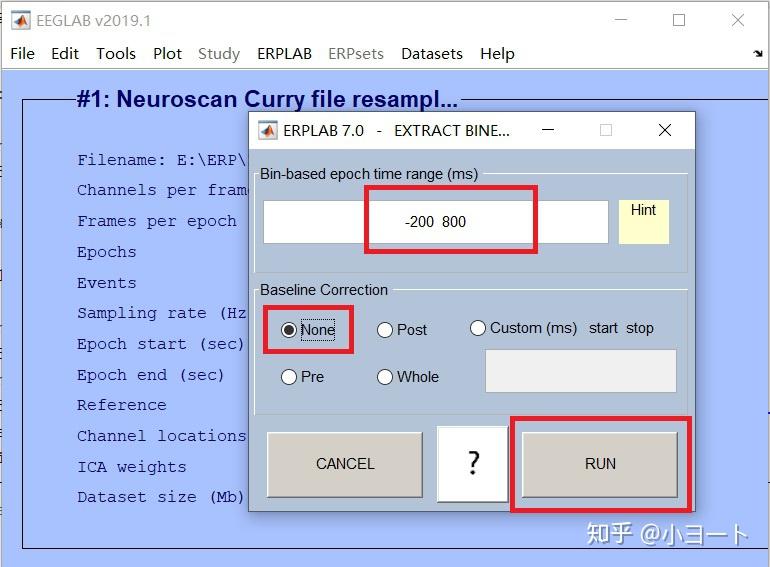Click the RUN button

click(x=600, y=464)
